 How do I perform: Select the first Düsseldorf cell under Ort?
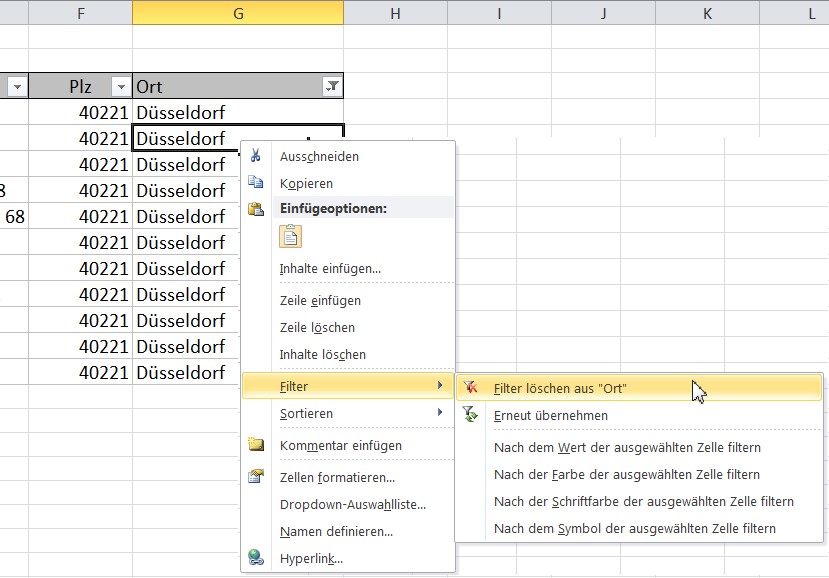[238, 112]
